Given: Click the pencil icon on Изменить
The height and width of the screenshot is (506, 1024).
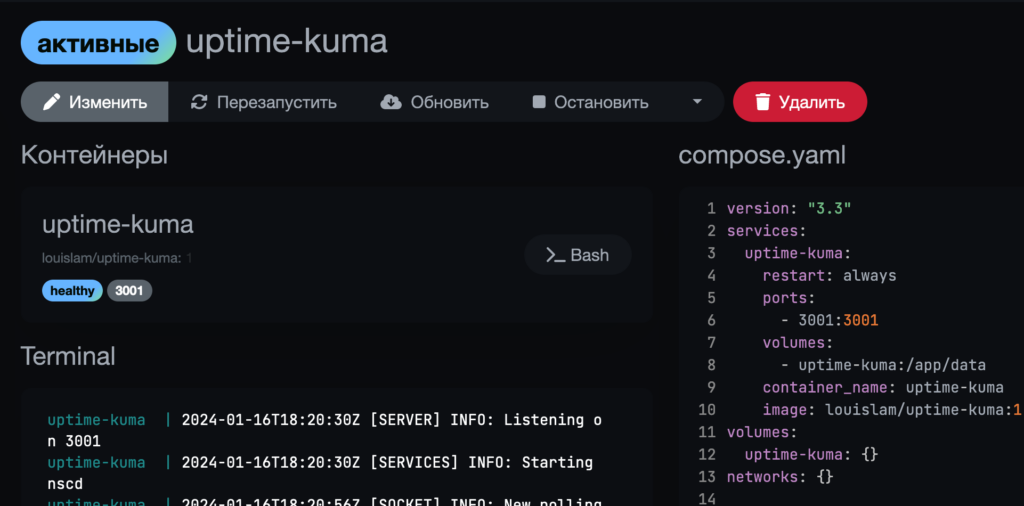Looking at the screenshot, I should pos(52,103).
